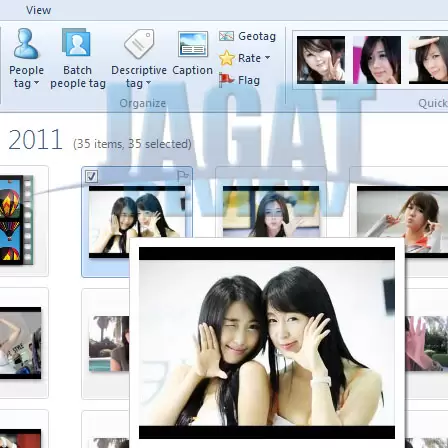Click the Flag label
The image size is (448, 448).
pos(249,80)
